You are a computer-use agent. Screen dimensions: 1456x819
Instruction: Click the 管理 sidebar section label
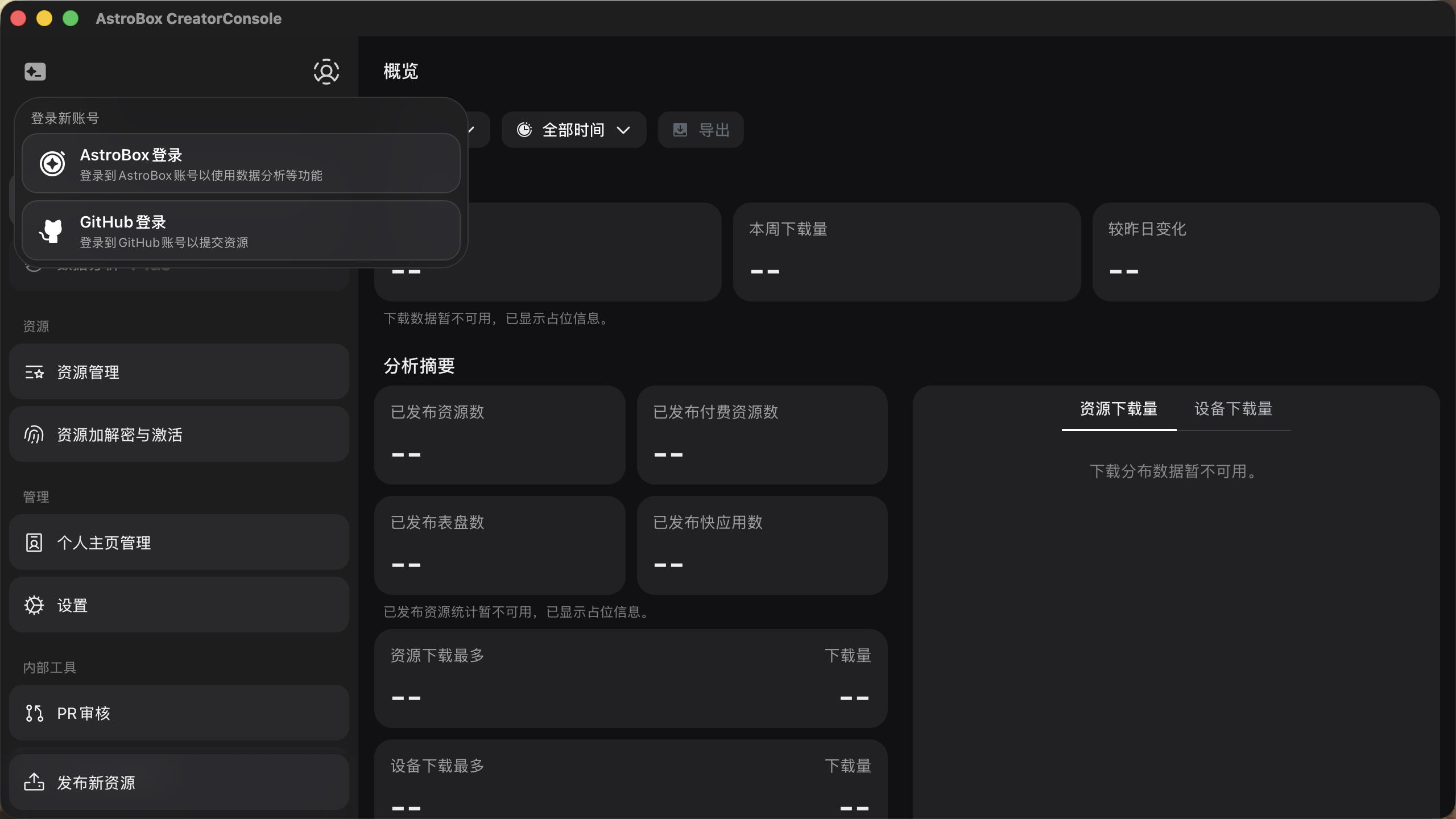[x=36, y=497]
